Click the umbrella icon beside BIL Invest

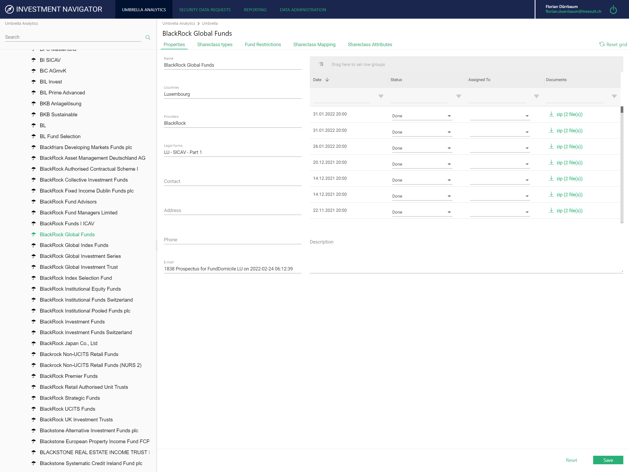[34, 82]
